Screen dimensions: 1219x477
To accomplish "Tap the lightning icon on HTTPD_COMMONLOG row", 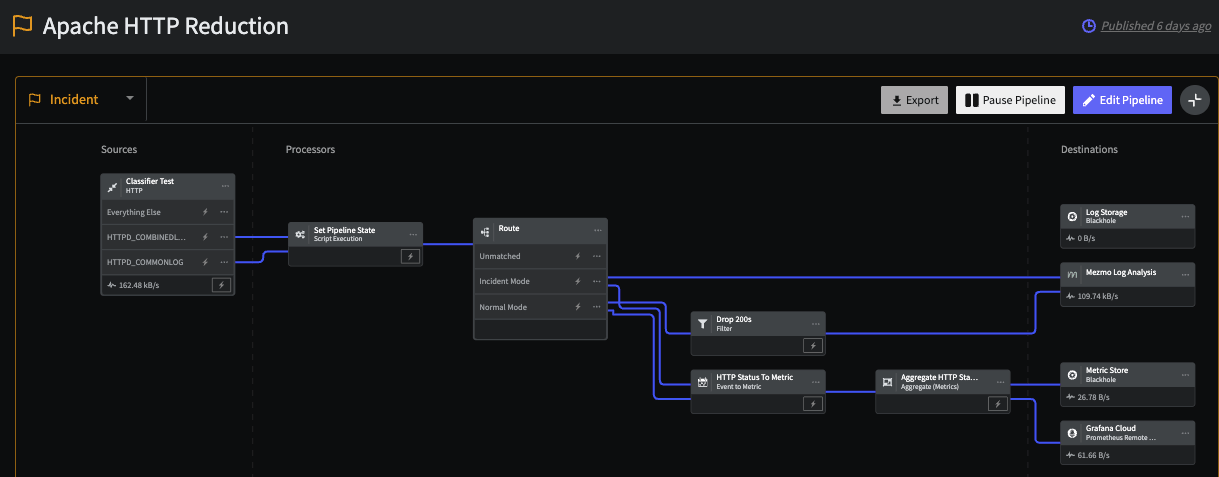I will coord(205,262).
